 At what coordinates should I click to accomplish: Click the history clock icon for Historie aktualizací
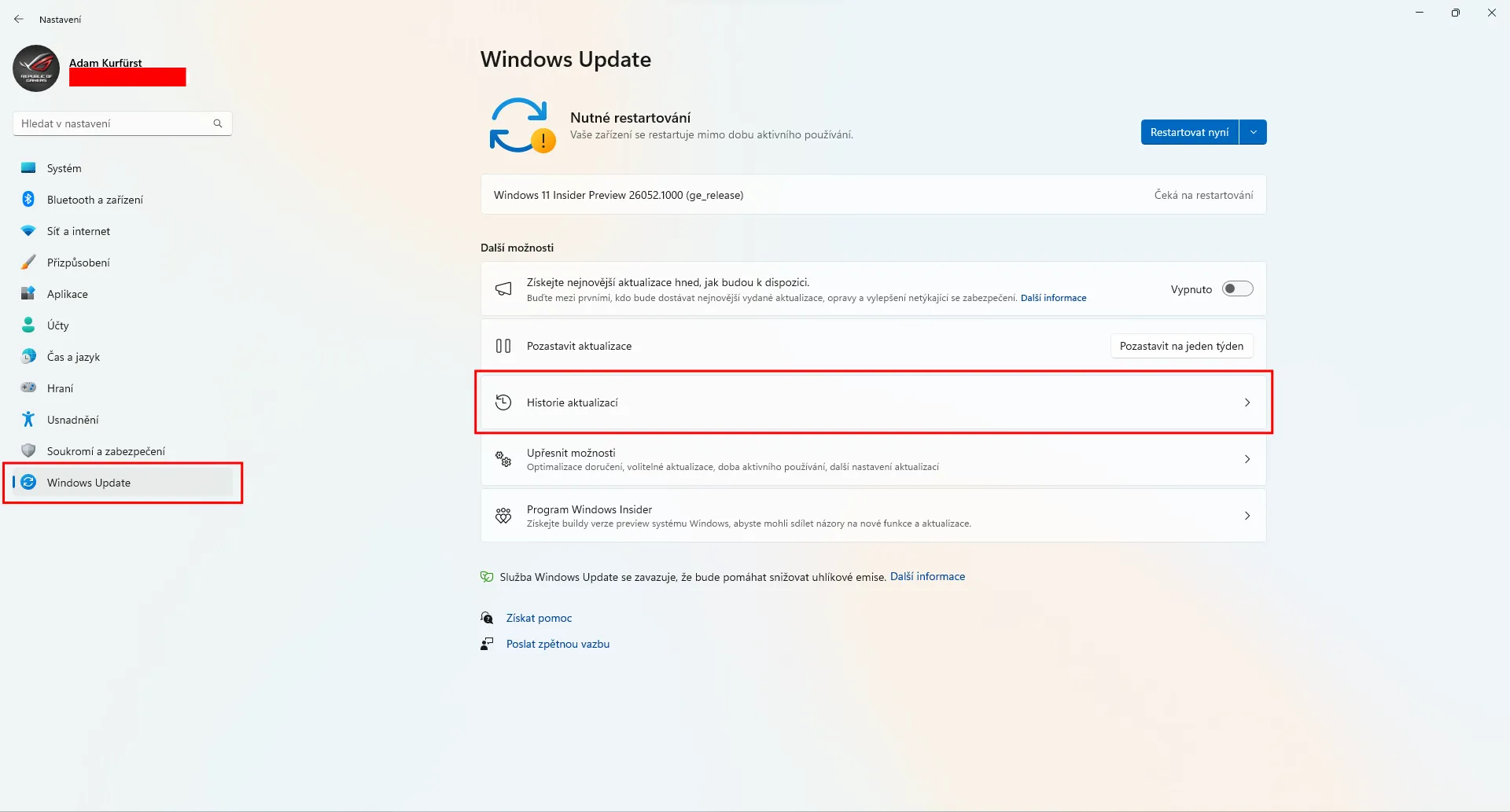[x=503, y=402]
